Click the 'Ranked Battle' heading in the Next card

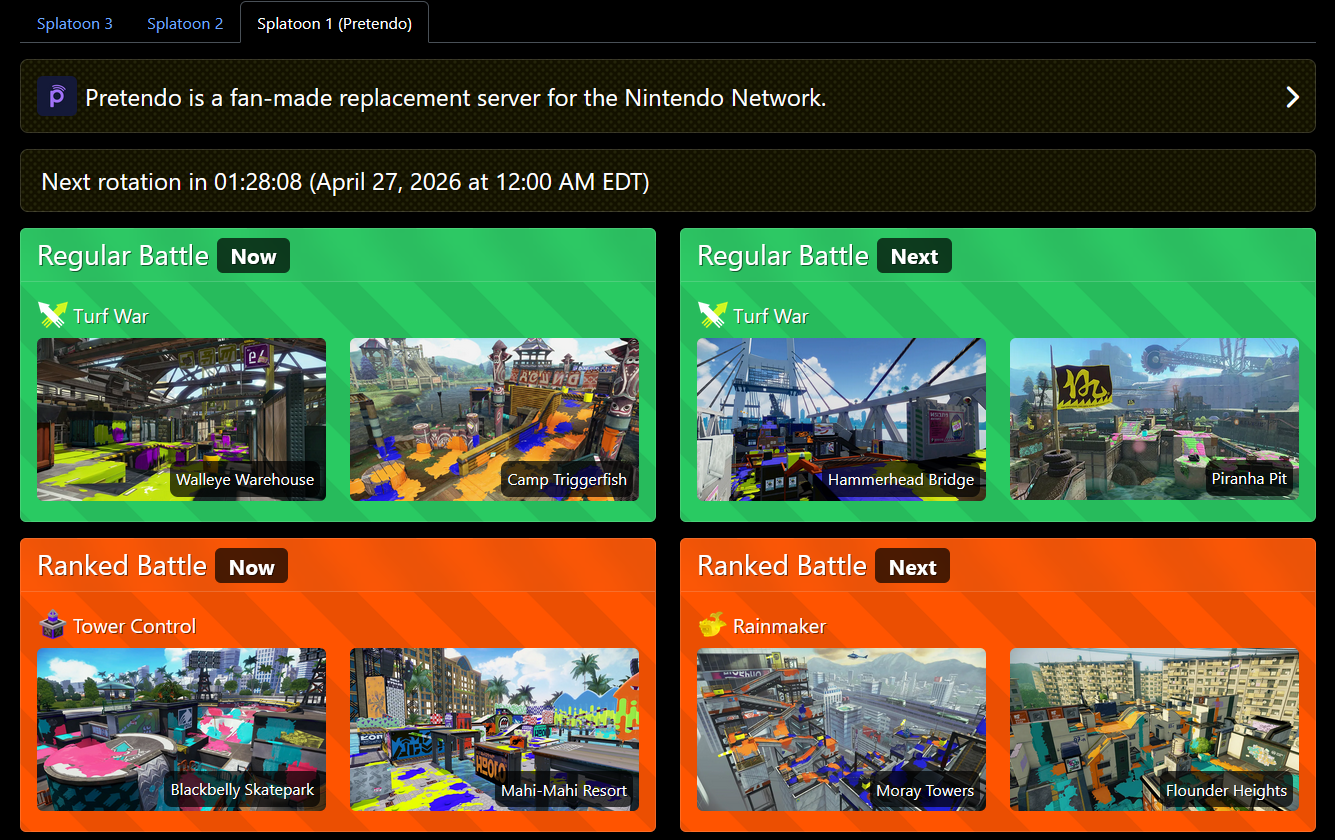click(782, 566)
